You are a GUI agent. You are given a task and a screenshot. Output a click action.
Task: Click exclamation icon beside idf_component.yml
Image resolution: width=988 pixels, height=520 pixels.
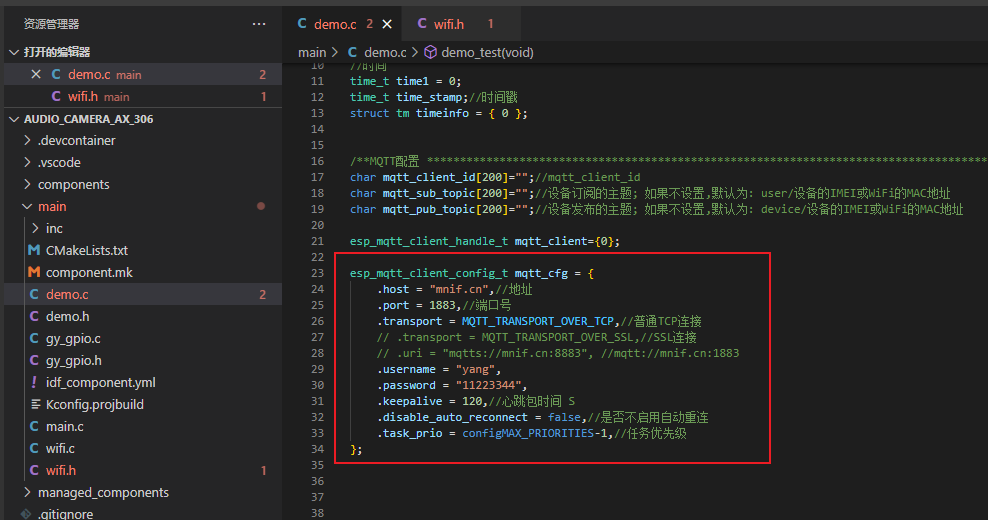coord(34,382)
